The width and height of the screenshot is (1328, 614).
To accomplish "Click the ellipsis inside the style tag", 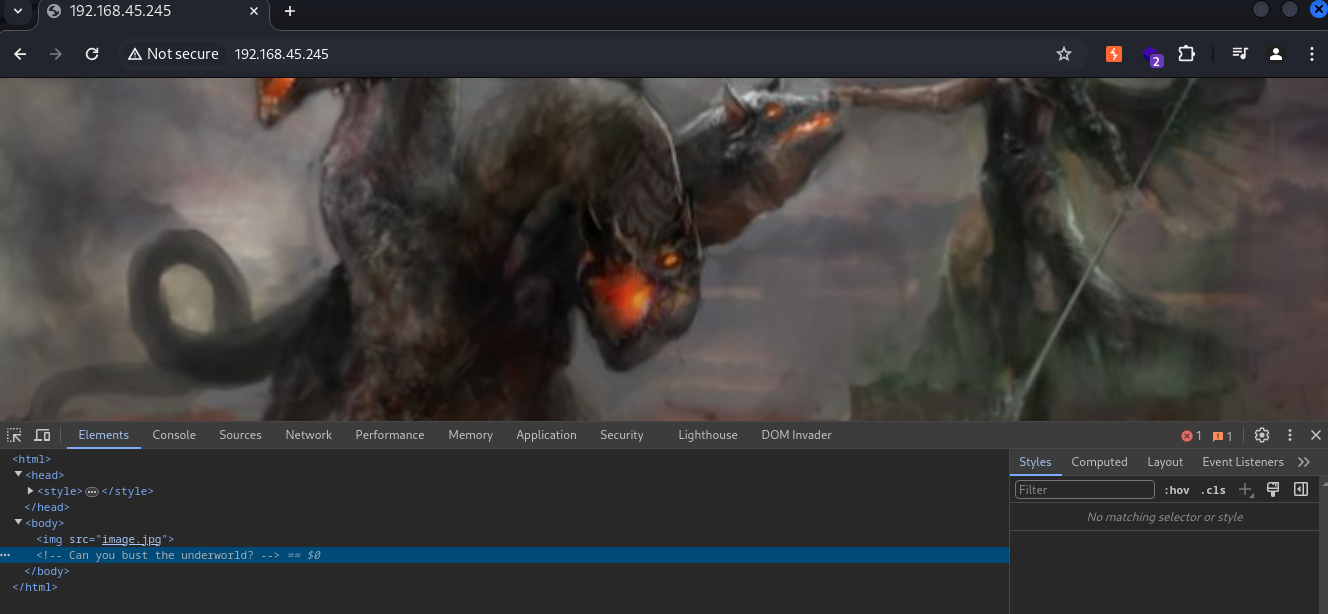I will coord(92,492).
